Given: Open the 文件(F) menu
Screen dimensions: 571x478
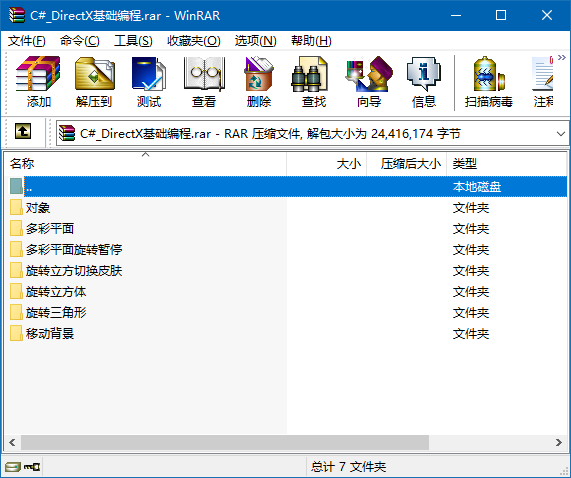Looking at the screenshot, I should (x=27, y=41).
